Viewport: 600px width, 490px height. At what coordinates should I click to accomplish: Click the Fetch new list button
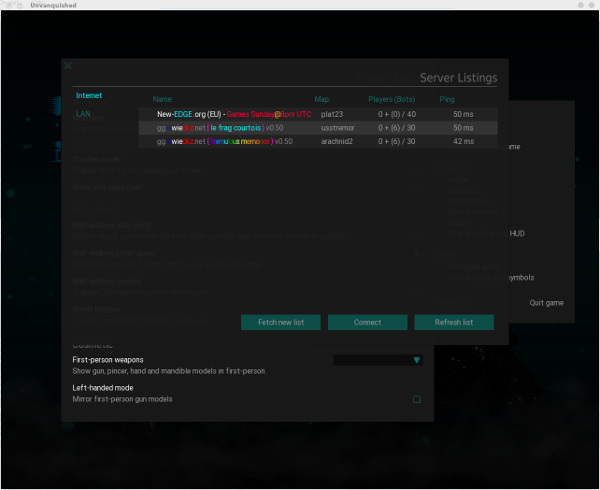(288, 322)
